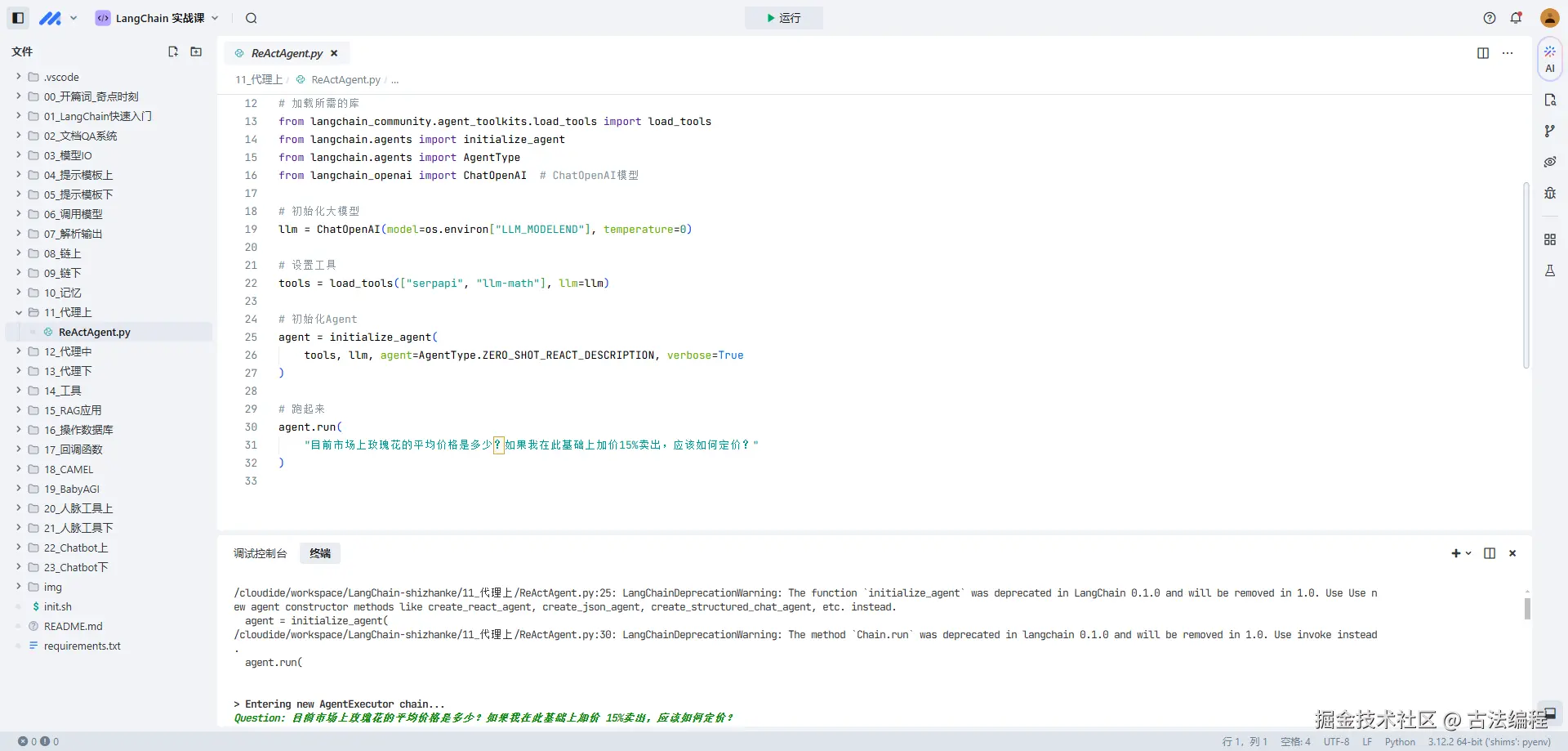The image size is (1568, 751).
Task: Create a new file in explorer
Action: tap(173, 51)
